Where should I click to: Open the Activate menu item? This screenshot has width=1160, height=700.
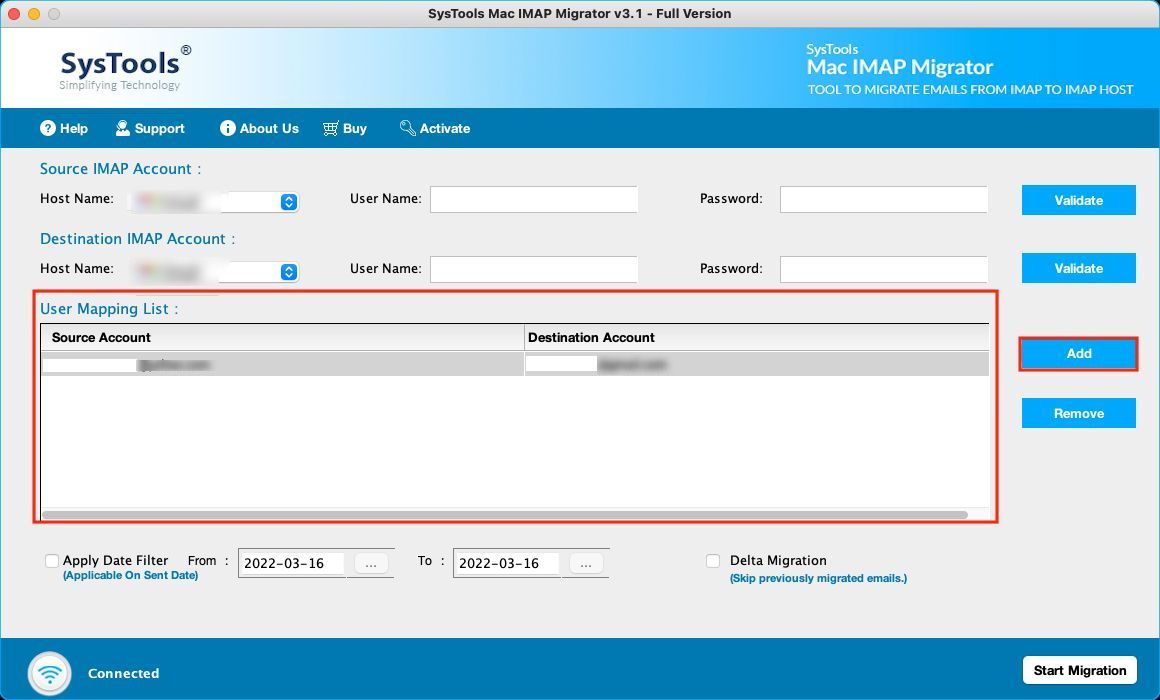(x=435, y=128)
